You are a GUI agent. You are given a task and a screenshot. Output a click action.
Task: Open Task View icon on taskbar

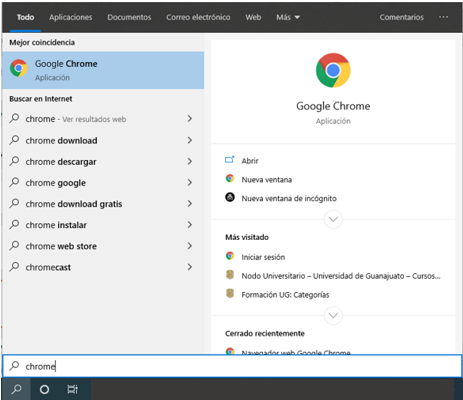[x=72, y=389]
